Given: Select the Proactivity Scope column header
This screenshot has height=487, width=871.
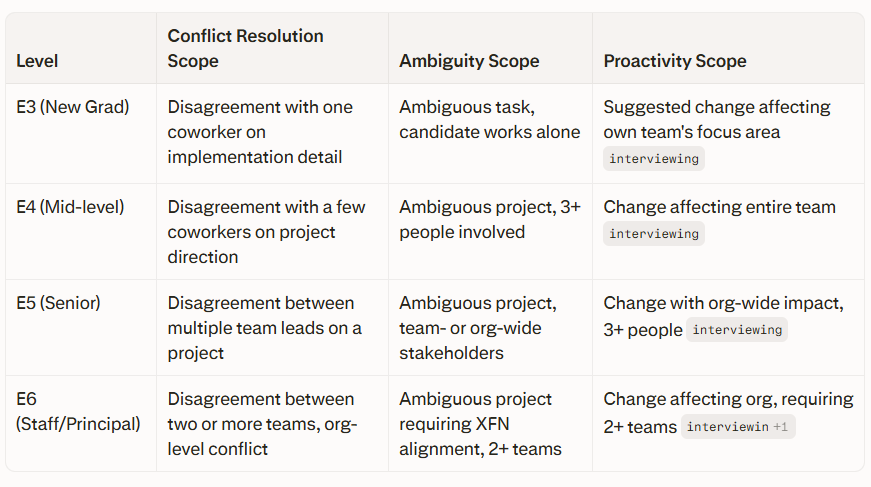Looking at the screenshot, I should coord(675,61).
